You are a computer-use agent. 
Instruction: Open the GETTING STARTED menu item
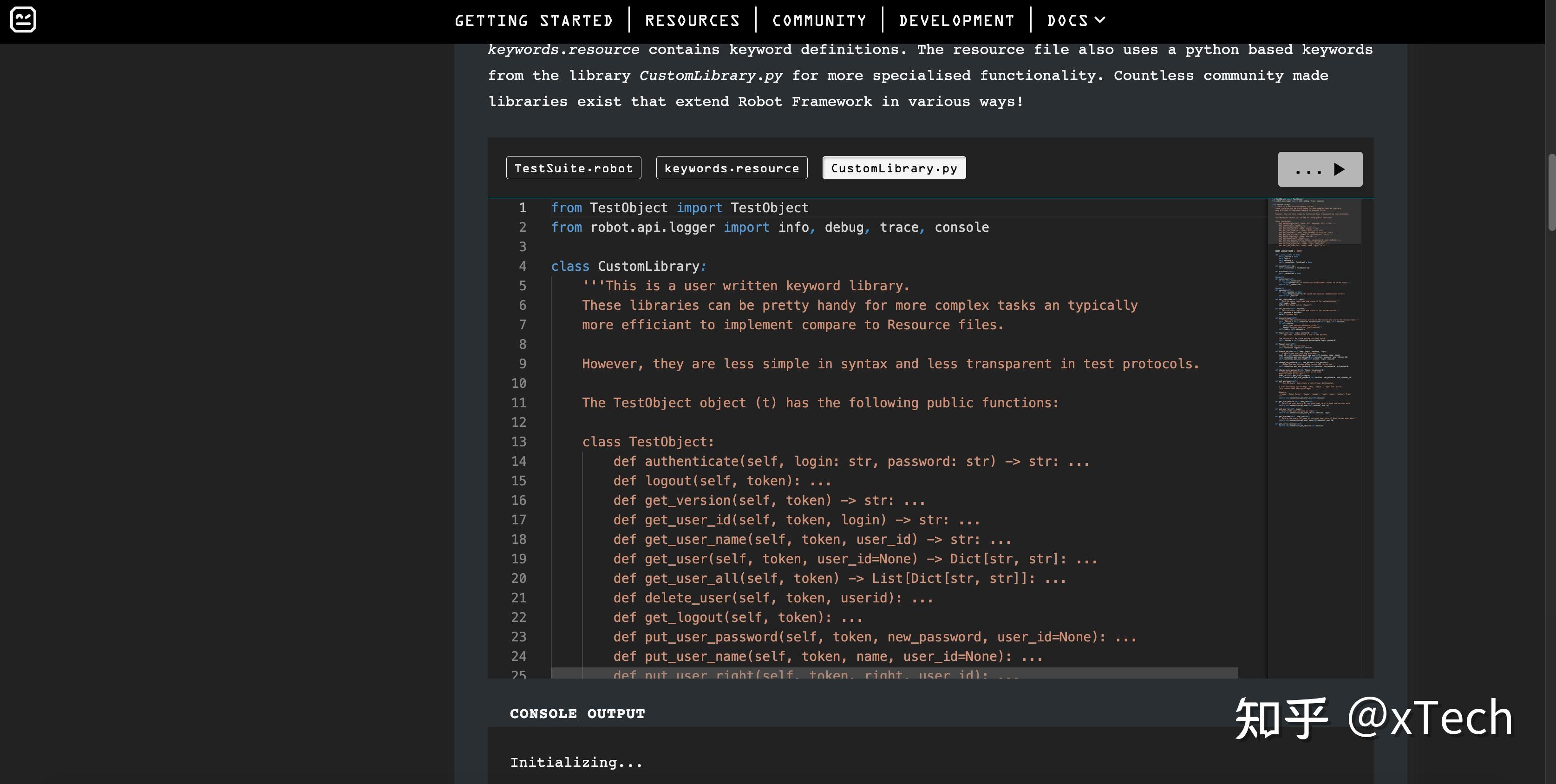point(533,20)
